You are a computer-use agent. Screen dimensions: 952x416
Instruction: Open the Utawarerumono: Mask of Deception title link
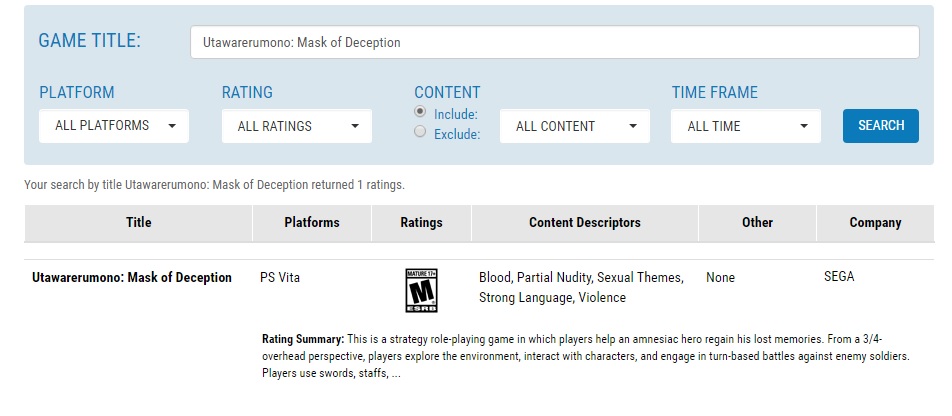pyautogui.click(x=132, y=278)
